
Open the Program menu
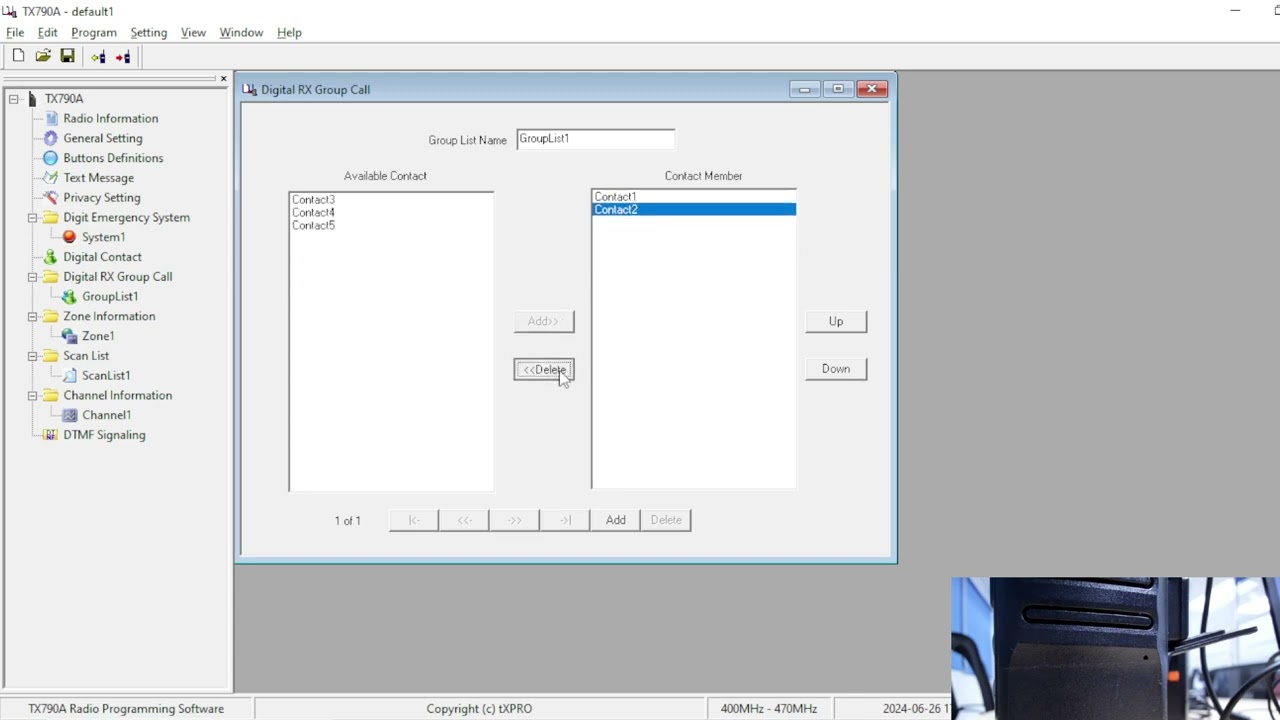pyautogui.click(x=94, y=32)
